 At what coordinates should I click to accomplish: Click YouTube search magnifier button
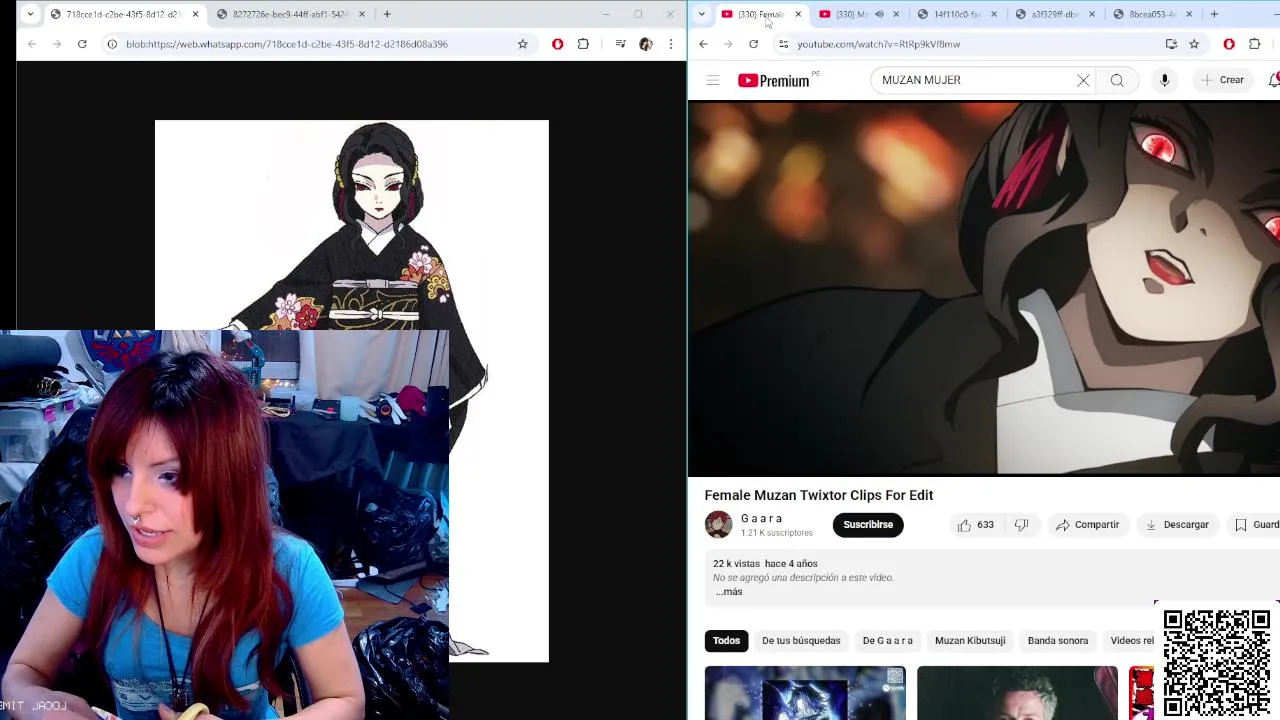[1117, 80]
